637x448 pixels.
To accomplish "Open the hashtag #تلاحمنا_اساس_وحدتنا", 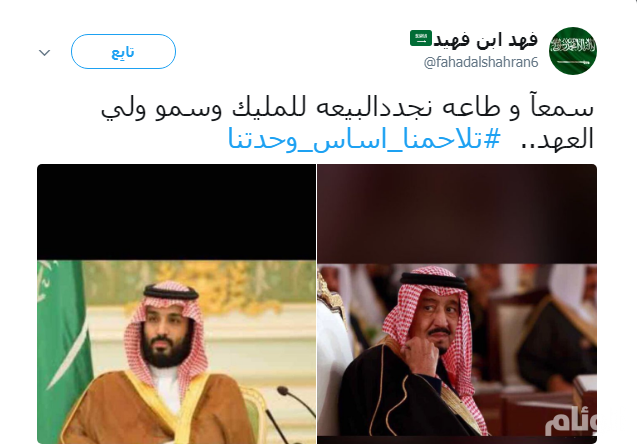I will (364, 139).
